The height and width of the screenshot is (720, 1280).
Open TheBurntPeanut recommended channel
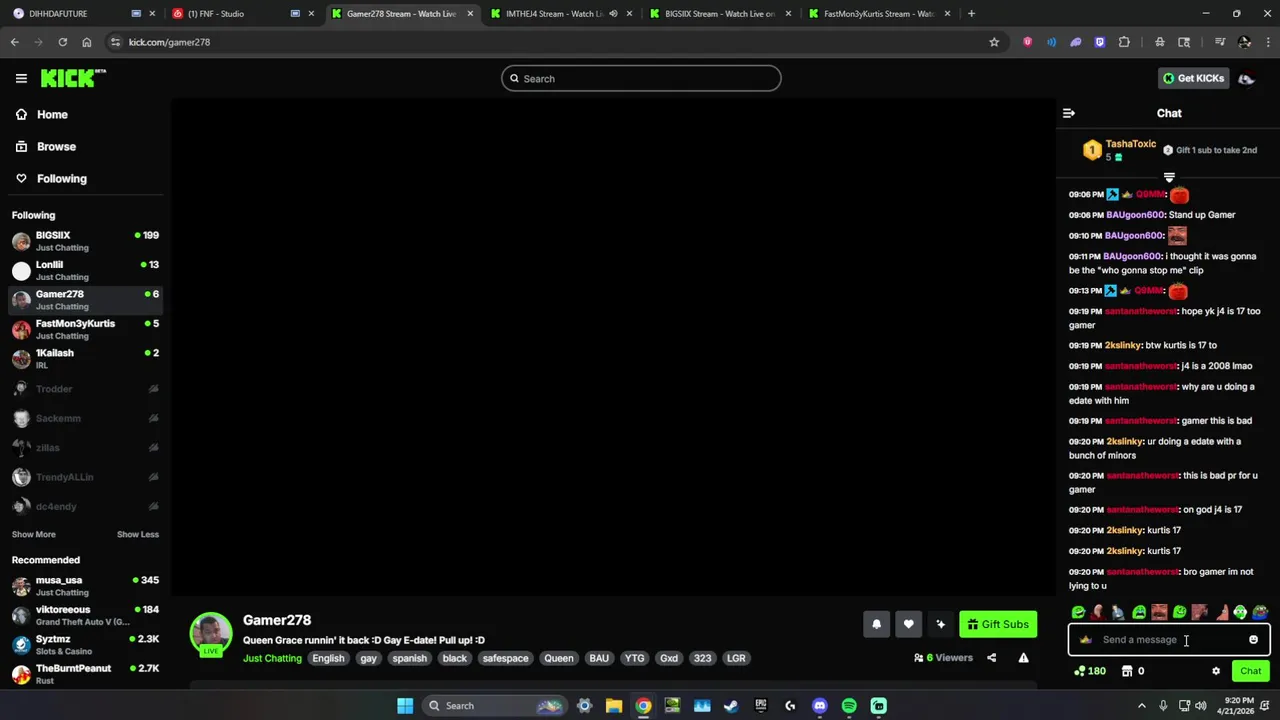pyautogui.click(x=85, y=674)
